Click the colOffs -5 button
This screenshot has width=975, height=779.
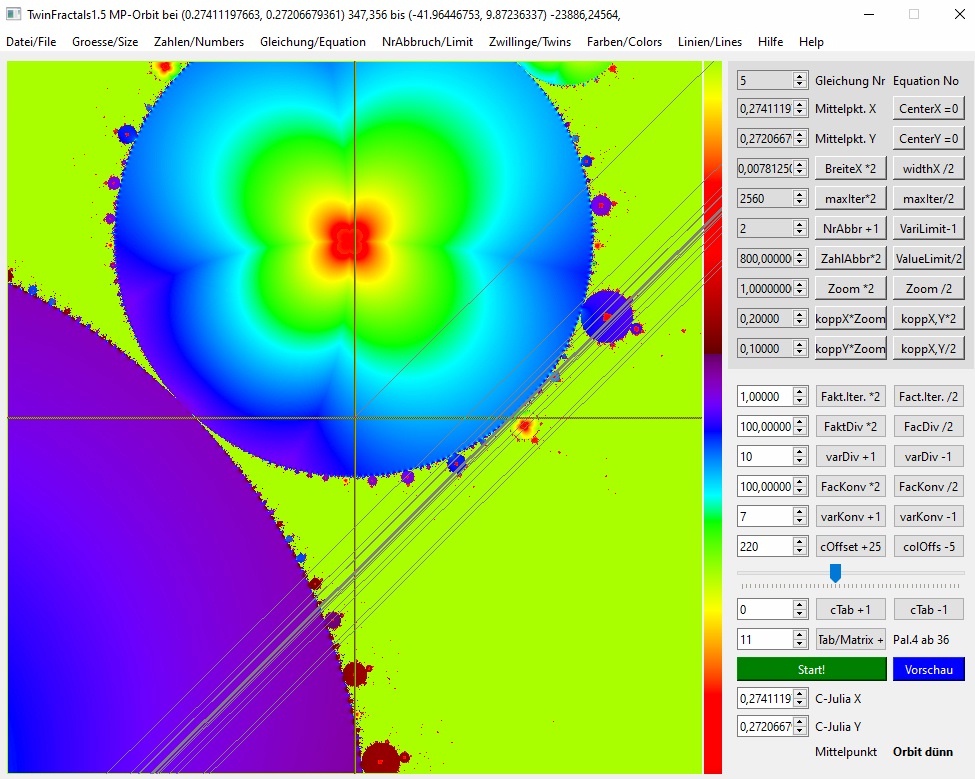pos(928,546)
